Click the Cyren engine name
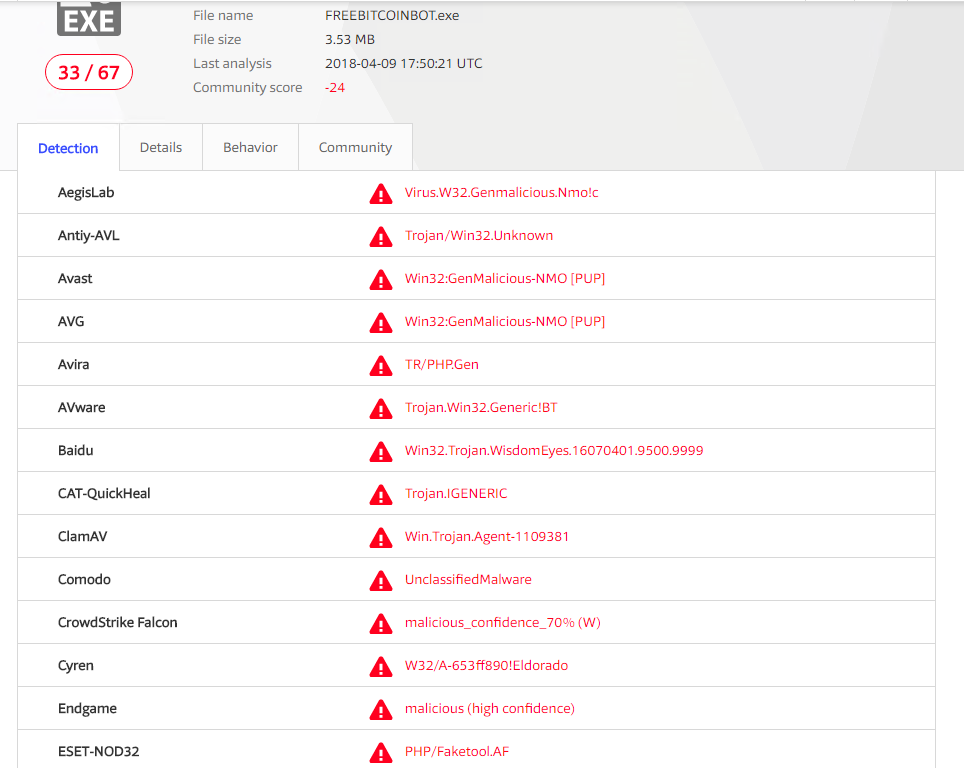 click(76, 666)
